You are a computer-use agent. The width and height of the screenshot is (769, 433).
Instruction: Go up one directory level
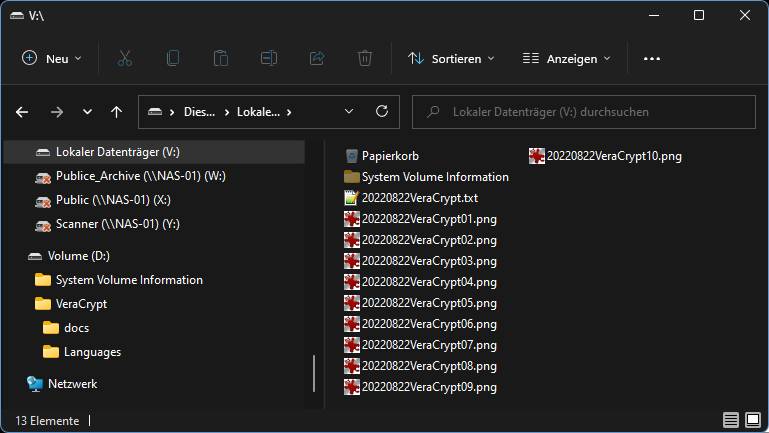116,112
